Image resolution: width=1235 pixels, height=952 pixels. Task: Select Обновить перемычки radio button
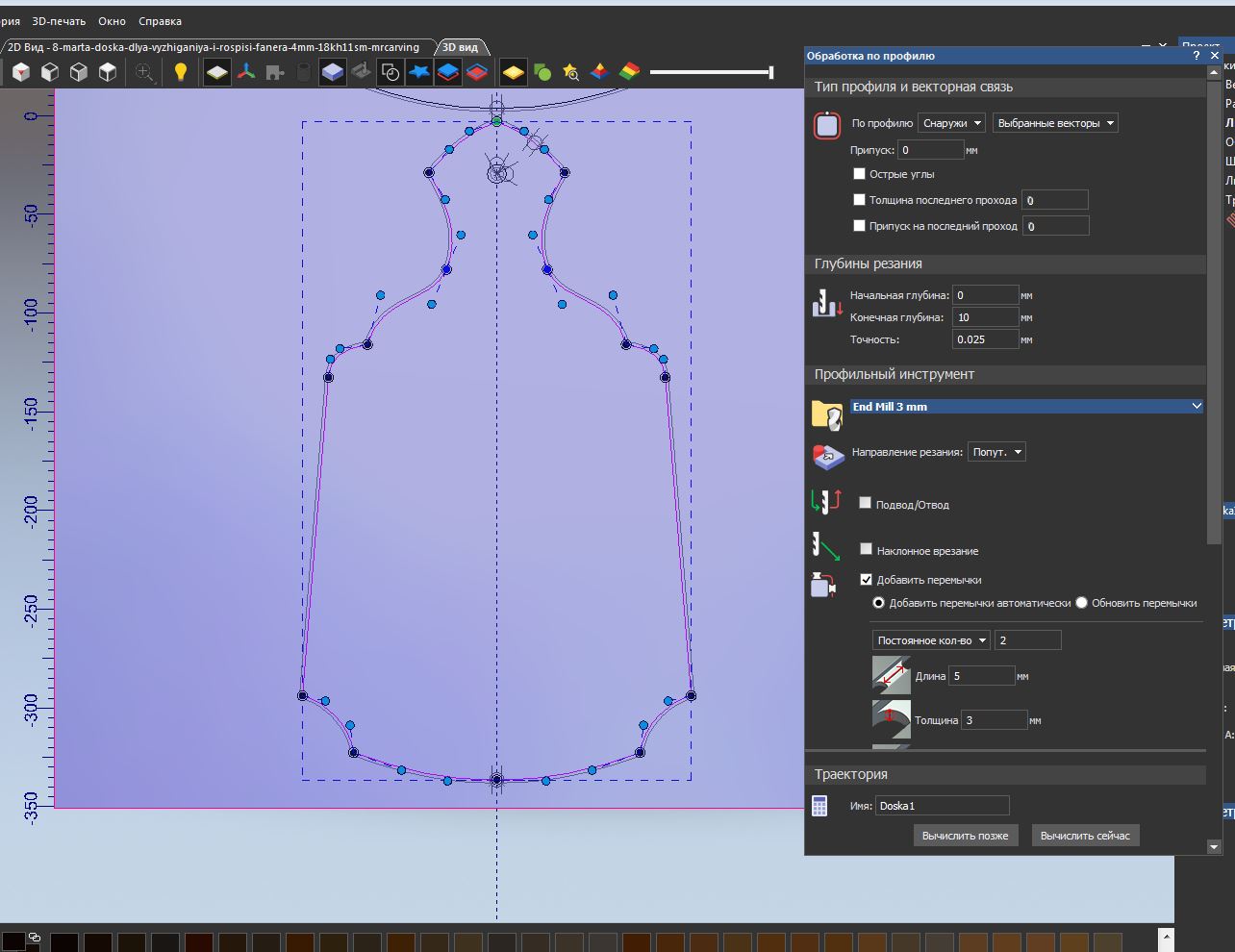1082,603
